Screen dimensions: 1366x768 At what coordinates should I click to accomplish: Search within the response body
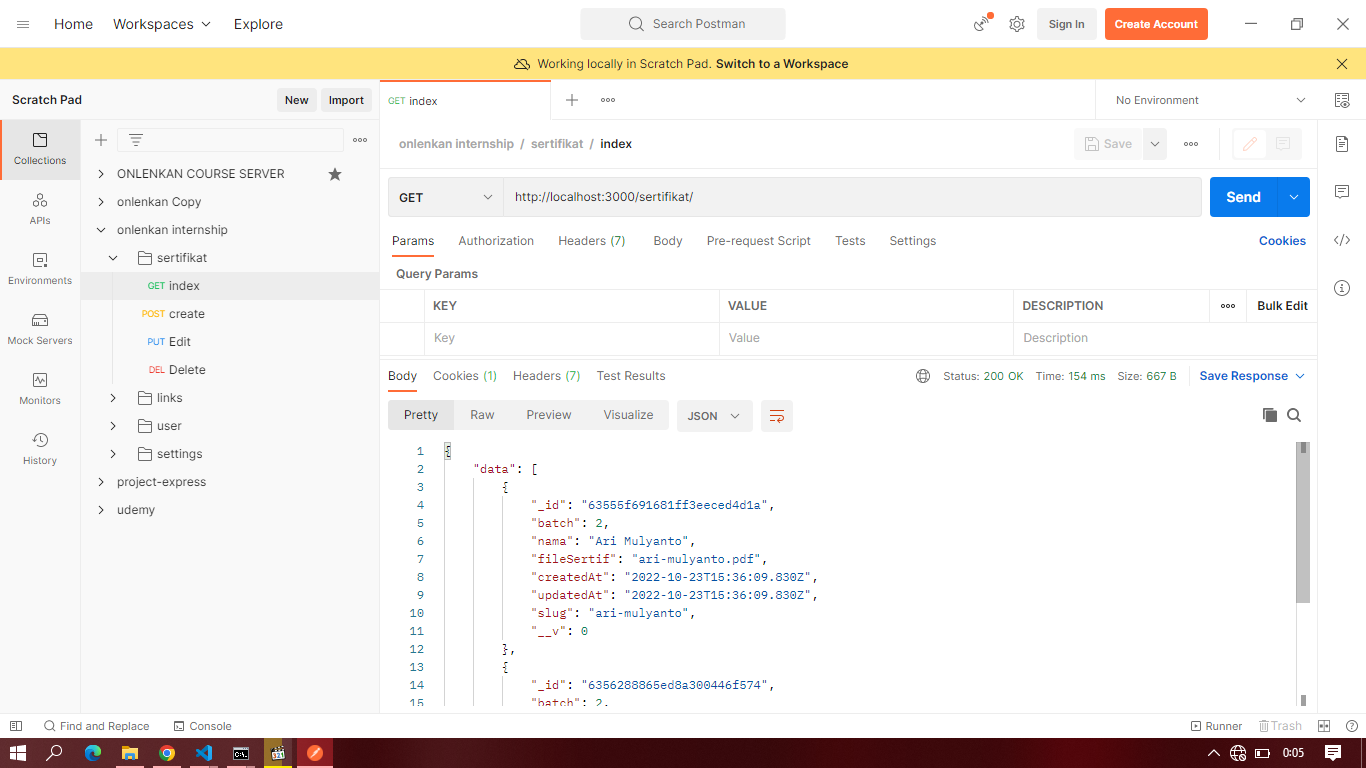point(1294,415)
